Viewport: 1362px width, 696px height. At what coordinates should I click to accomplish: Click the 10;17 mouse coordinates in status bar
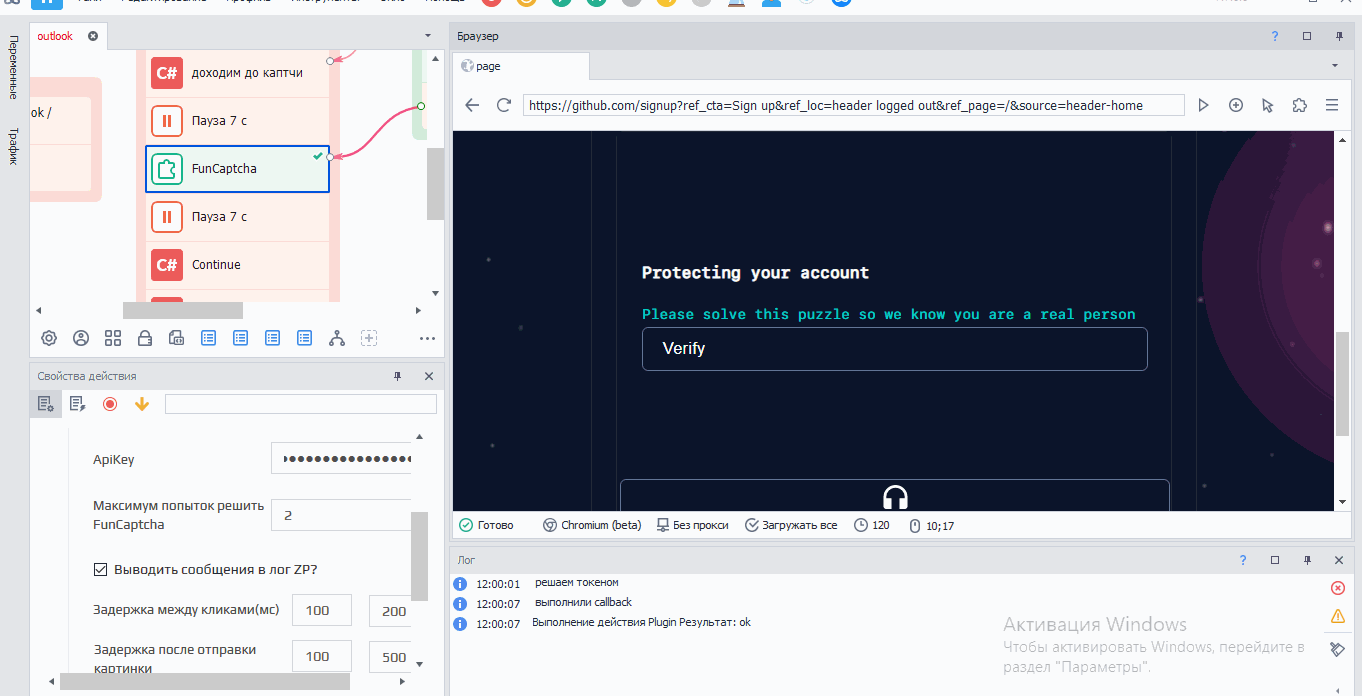coord(931,525)
